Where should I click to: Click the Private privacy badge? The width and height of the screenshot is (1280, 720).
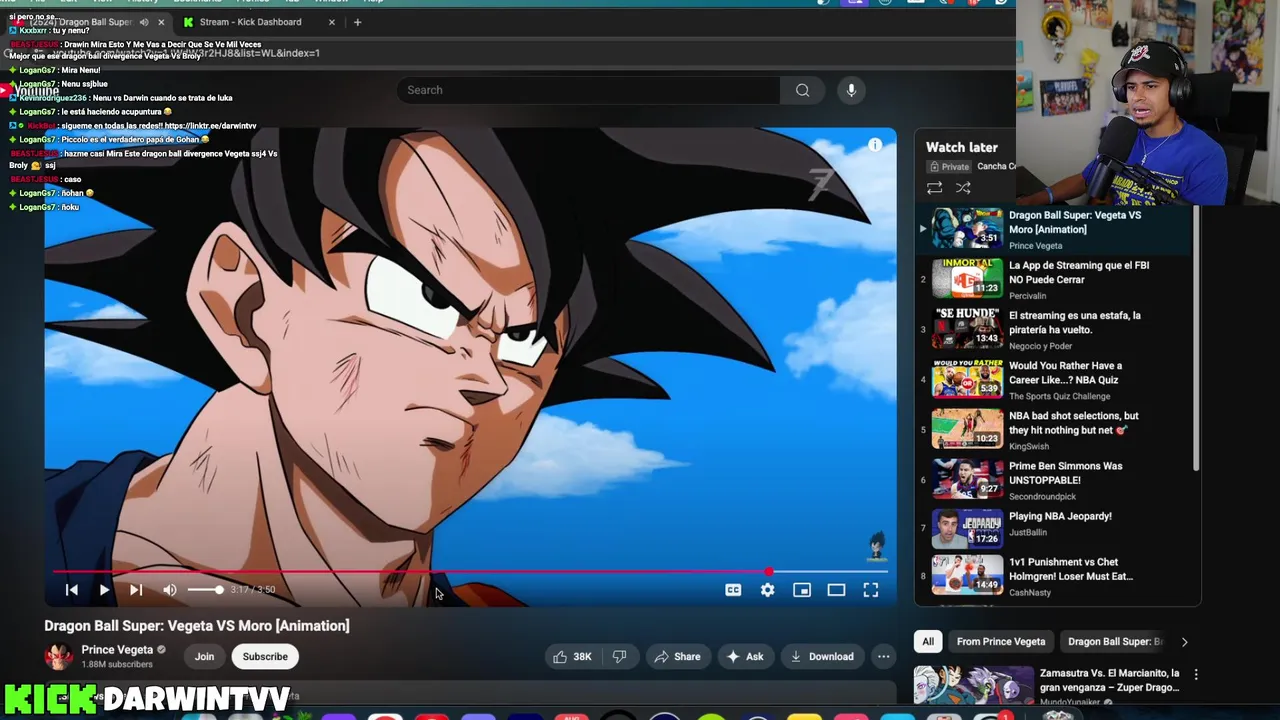click(x=949, y=167)
